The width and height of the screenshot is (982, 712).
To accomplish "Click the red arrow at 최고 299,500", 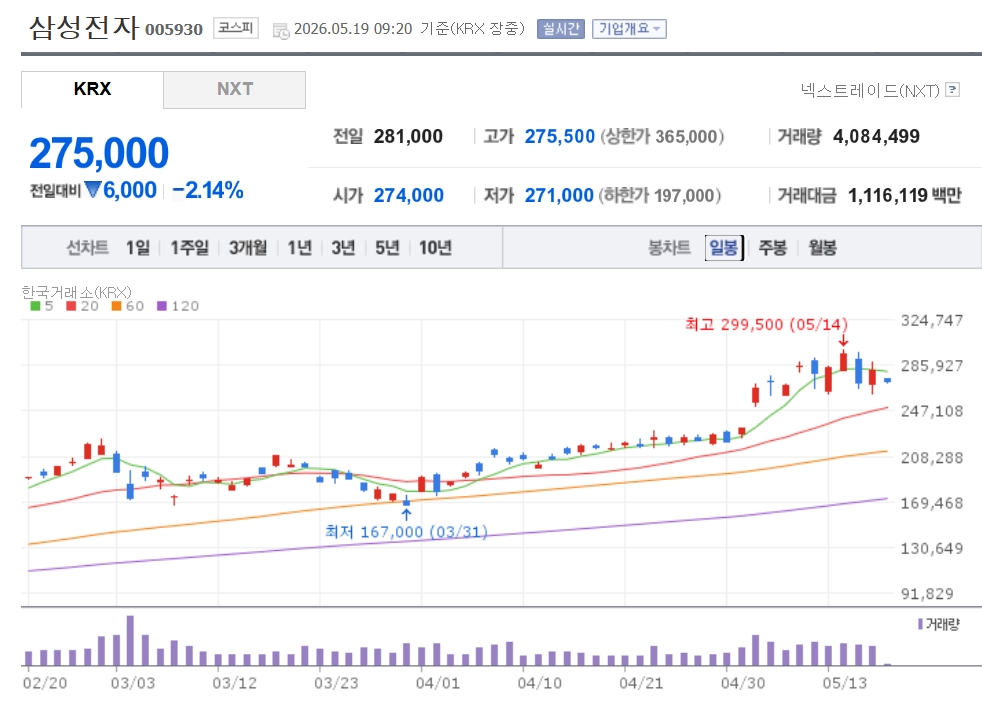I will point(843,341).
